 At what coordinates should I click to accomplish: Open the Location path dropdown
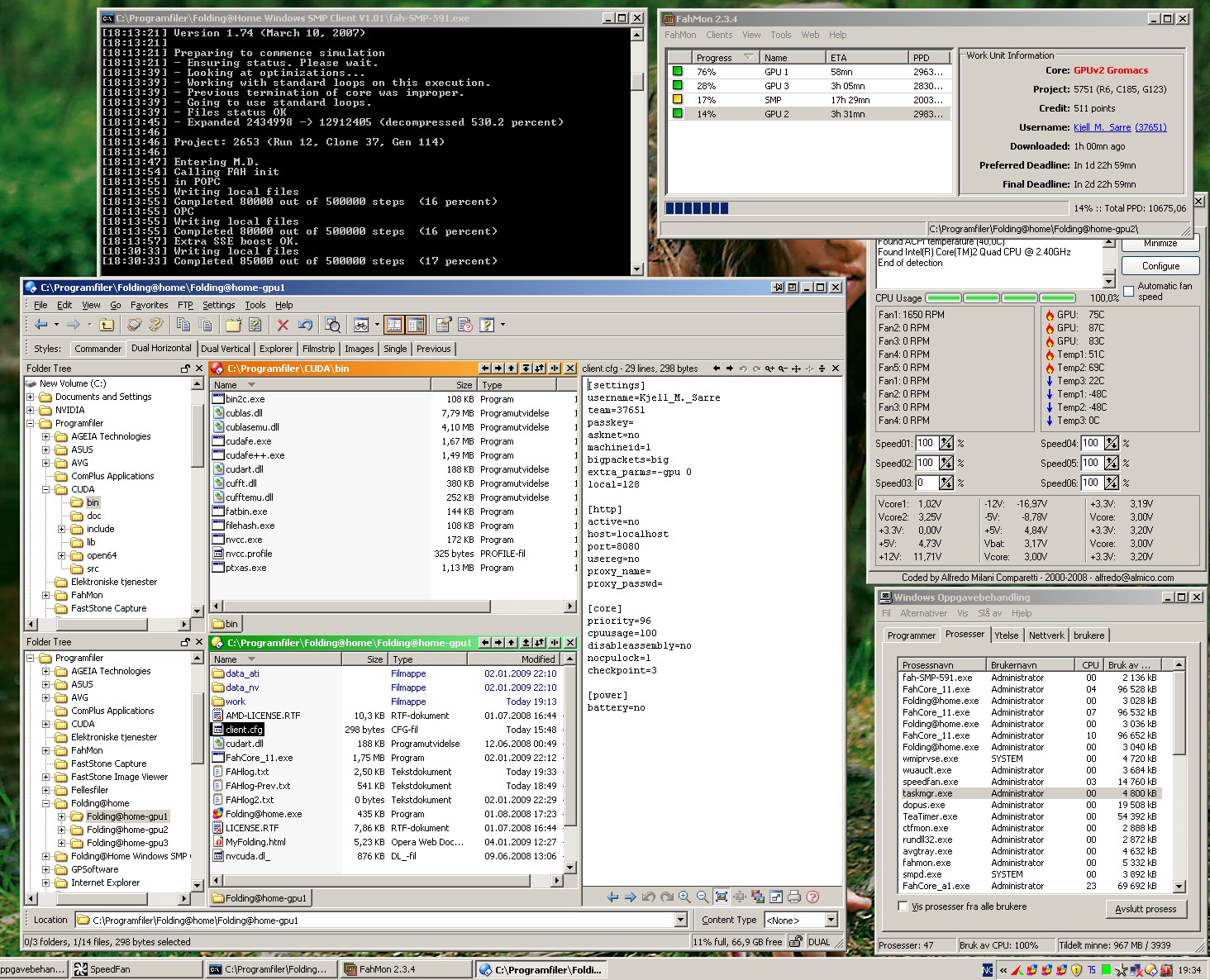pyautogui.click(x=680, y=920)
